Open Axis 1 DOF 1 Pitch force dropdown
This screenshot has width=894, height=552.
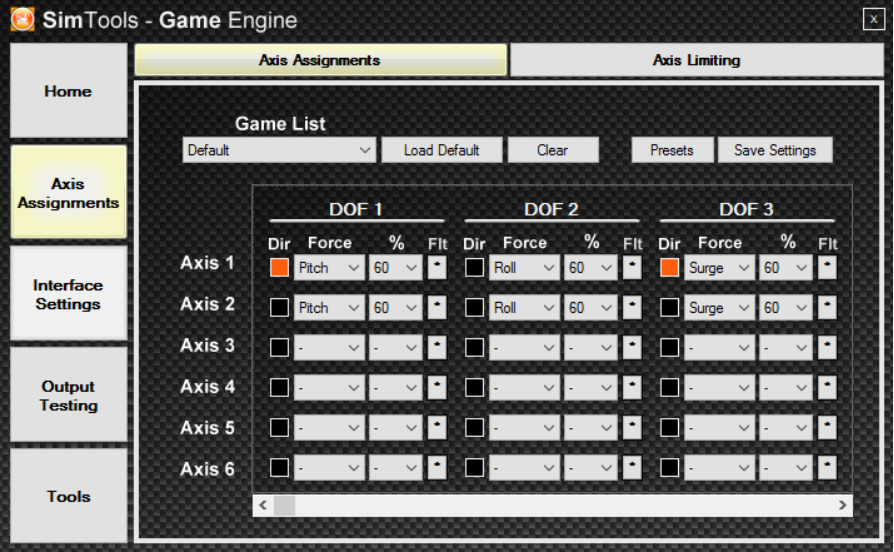point(329,268)
